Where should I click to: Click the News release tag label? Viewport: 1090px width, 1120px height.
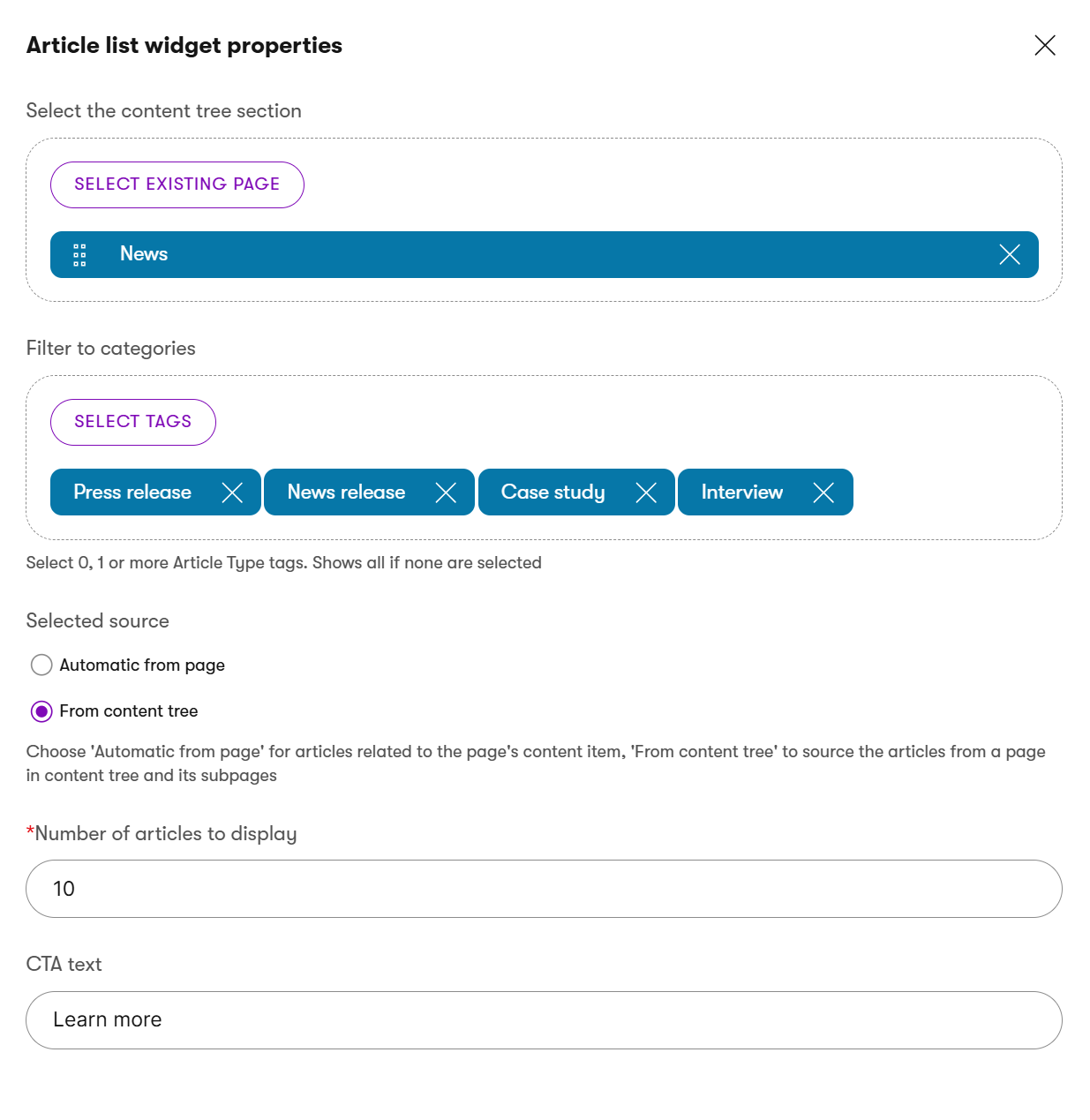tap(346, 492)
